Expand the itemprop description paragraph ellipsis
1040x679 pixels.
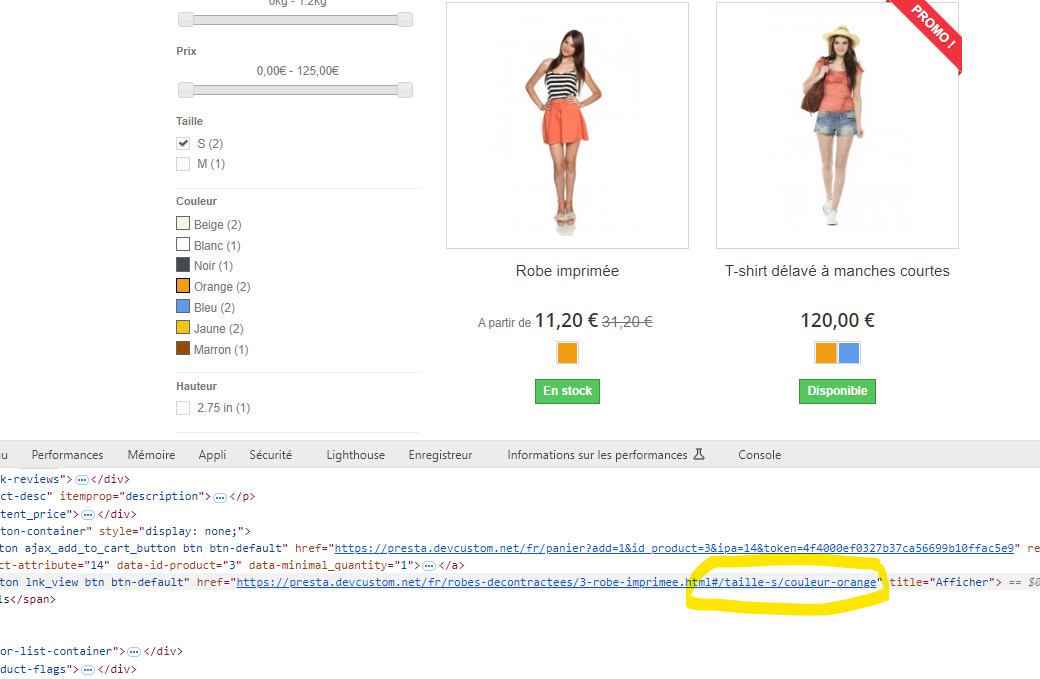[x=220, y=497]
